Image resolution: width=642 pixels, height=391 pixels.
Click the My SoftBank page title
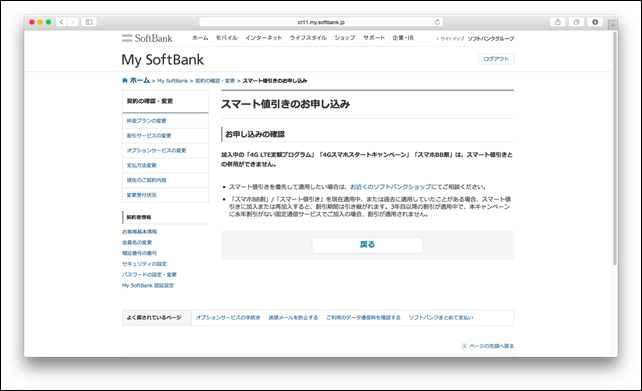tap(163, 60)
